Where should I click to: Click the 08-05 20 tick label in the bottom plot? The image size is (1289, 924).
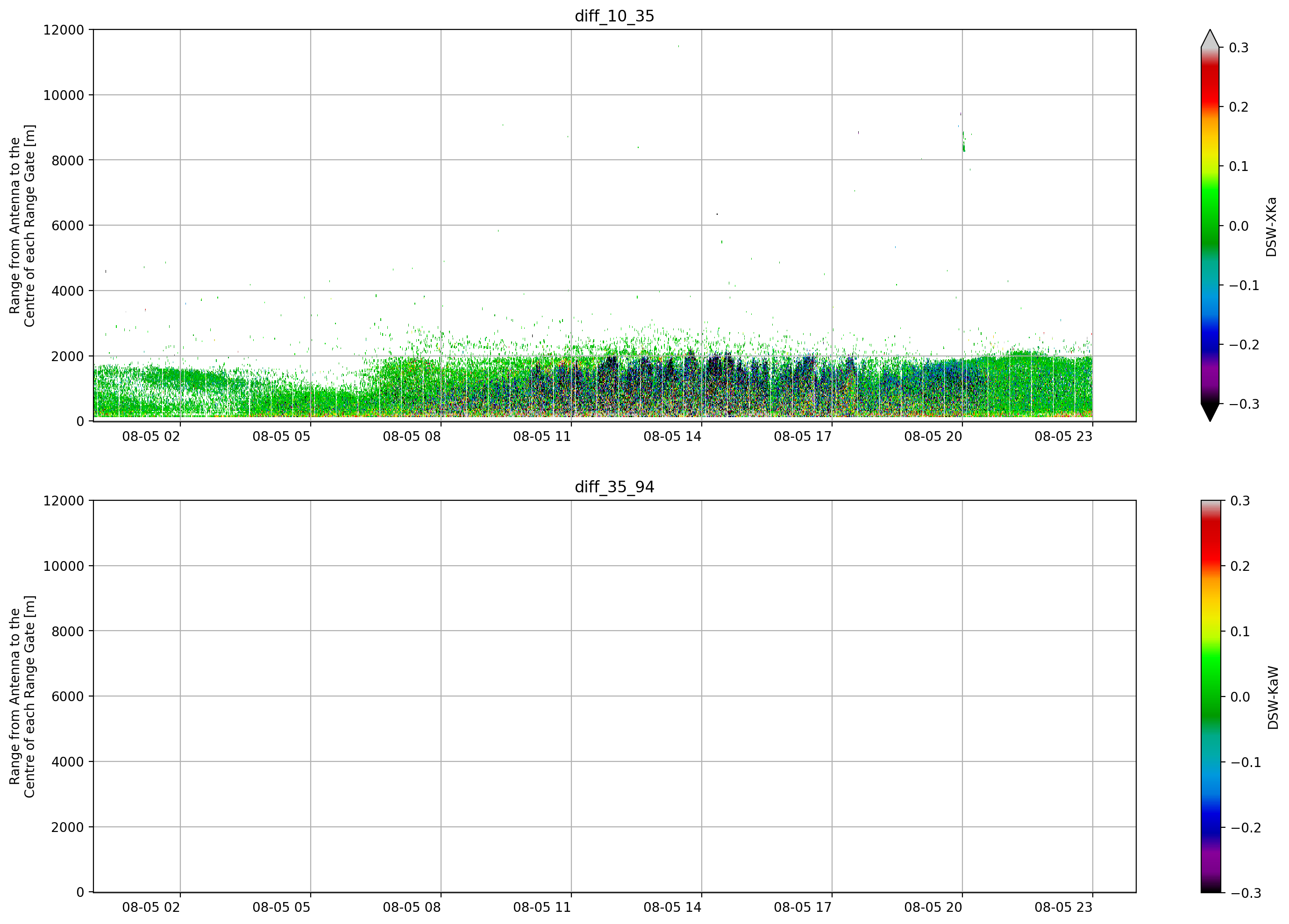click(933, 908)
